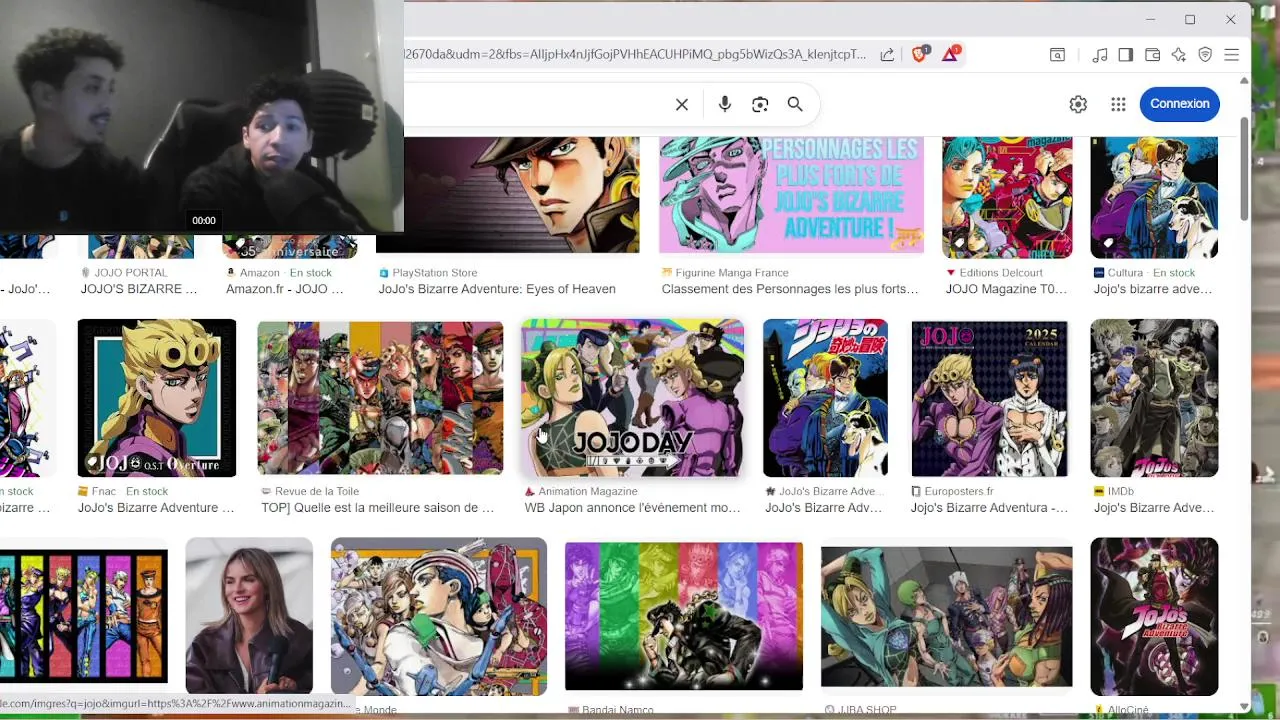Open 'JoJo's Bizarre Adventure: Eyes of Heaven' title
The height and width of the screenshot is (720, 1280).
click(497, 289)
